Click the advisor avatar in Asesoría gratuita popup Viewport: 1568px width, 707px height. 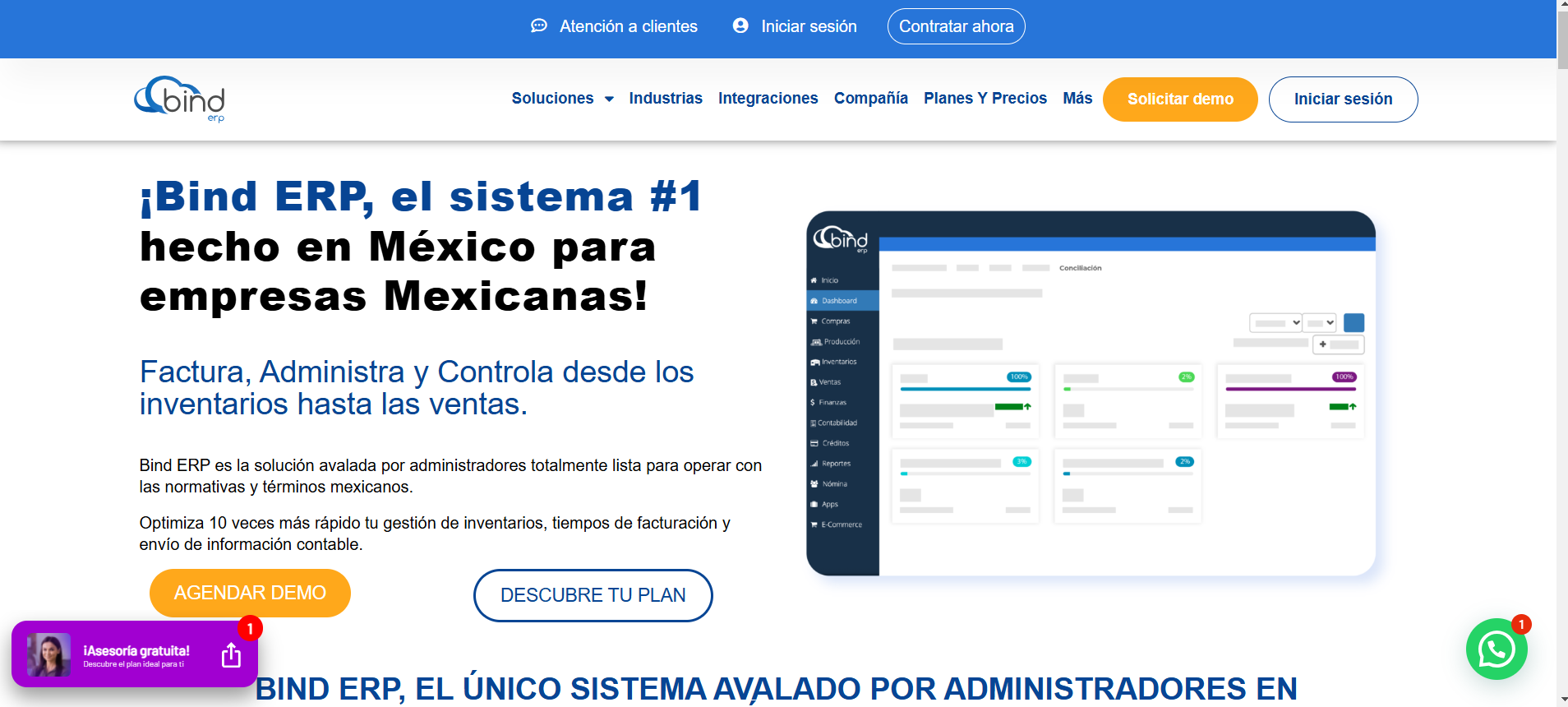point(48,654)
